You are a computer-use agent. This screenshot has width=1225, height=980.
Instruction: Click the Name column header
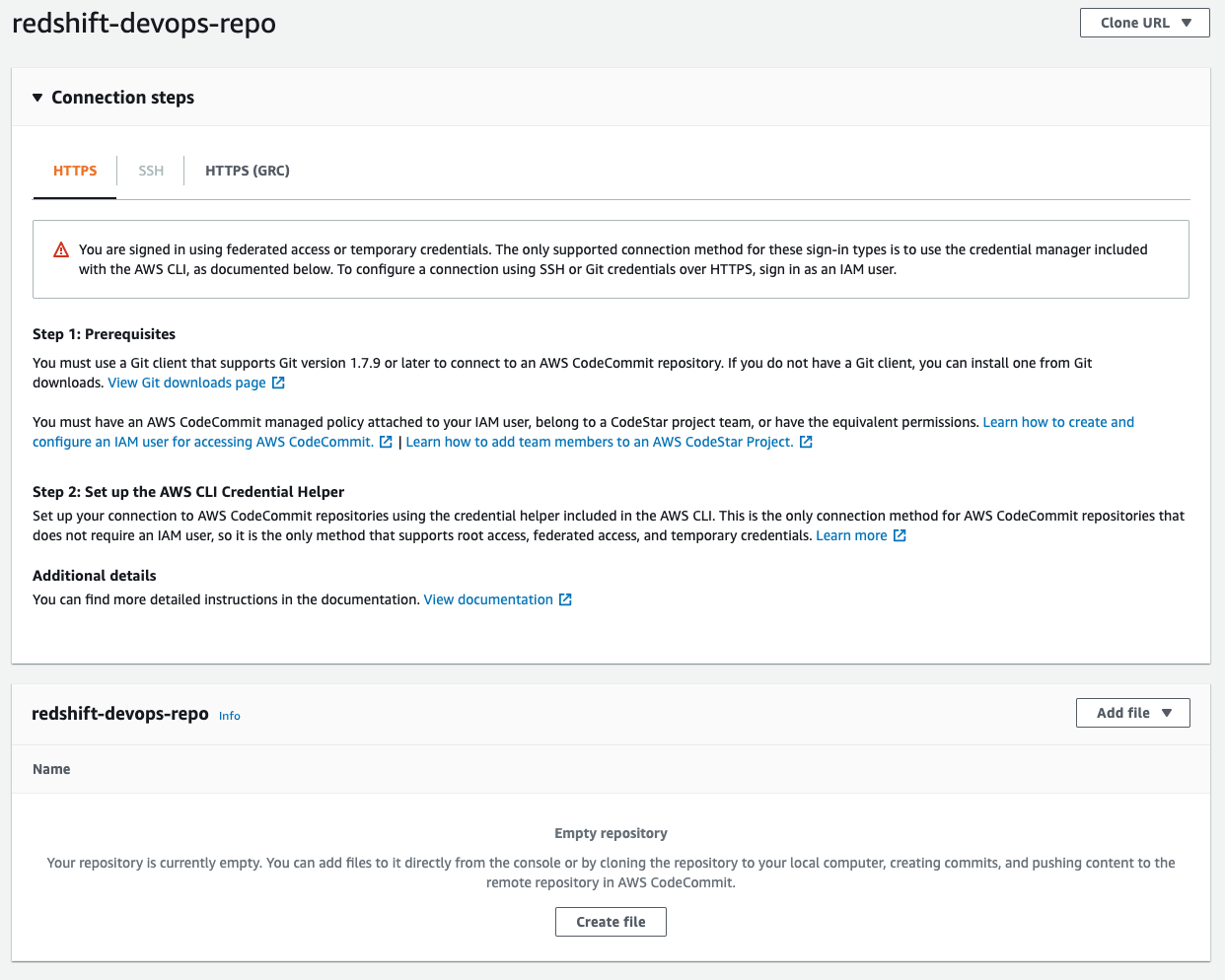pyautogui.click(x=51, y=769)
